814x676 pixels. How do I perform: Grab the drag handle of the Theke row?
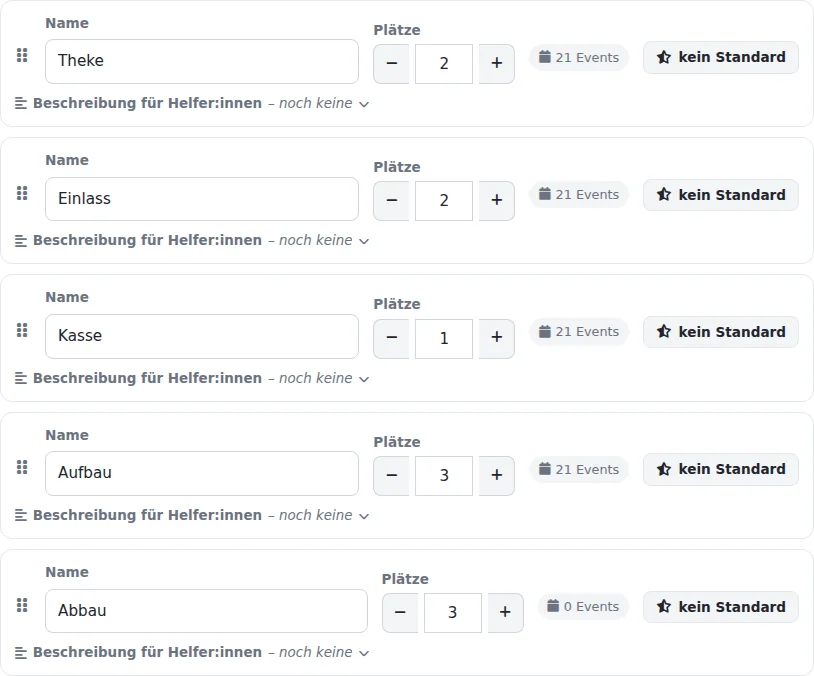tap(22, 55)
